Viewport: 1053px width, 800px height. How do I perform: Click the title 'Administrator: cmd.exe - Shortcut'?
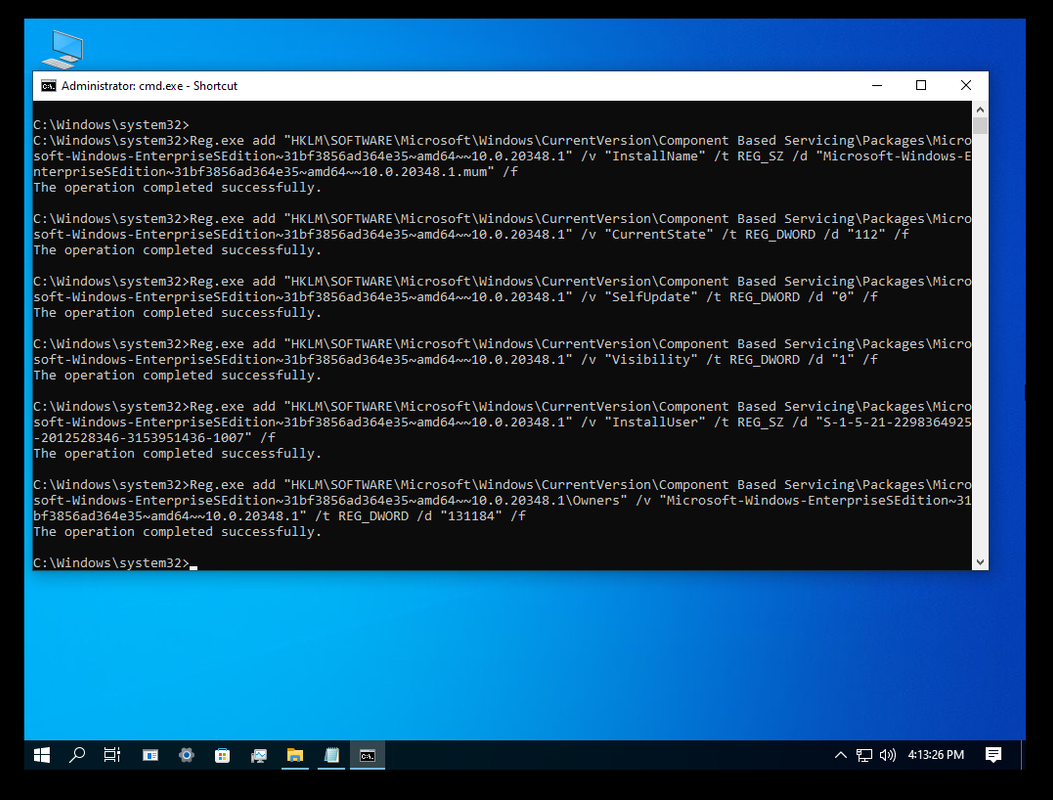click(x=149, y=86)
